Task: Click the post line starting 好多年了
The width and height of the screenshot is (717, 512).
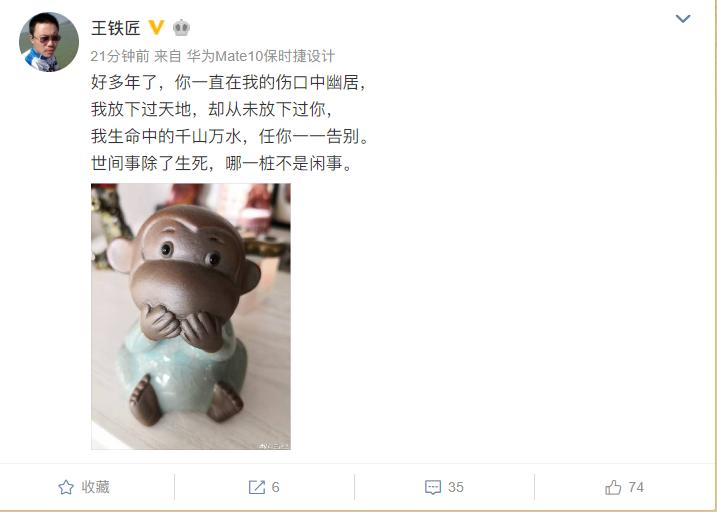Action: click(x=228, y=83)
